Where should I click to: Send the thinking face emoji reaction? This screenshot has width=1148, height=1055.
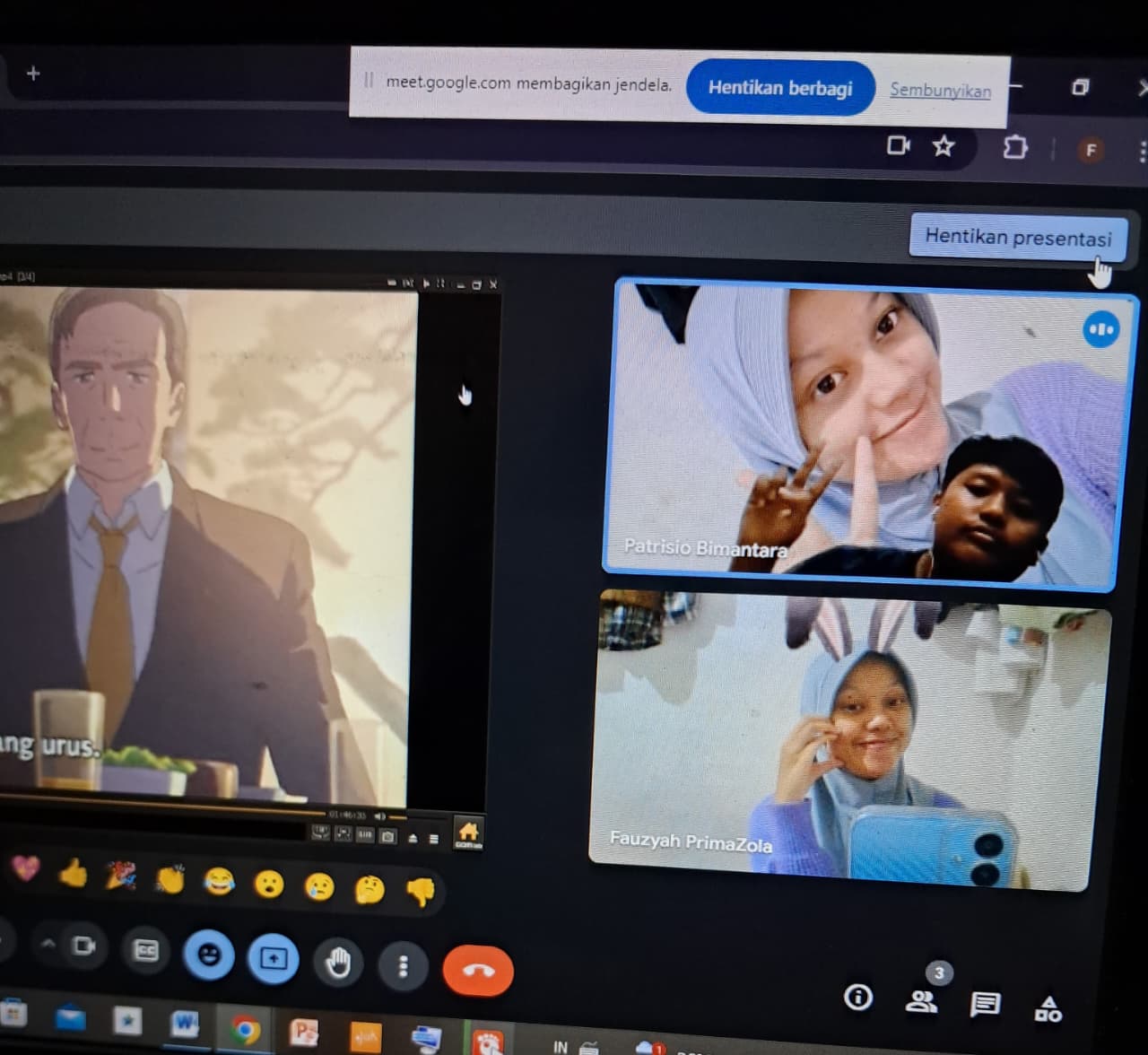coord(370,889)
